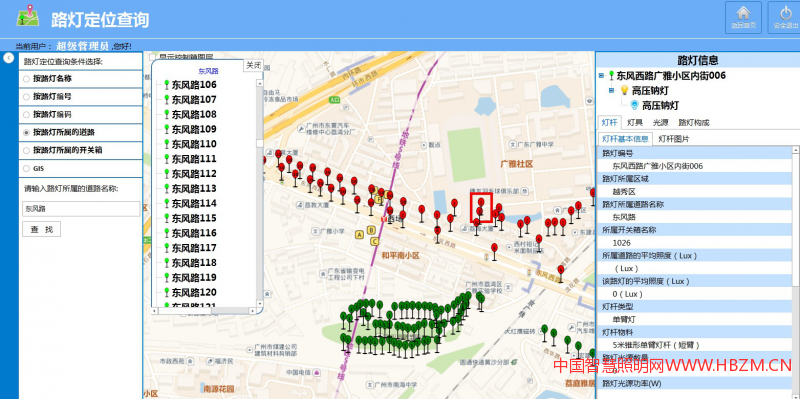Click the vertical scrollbar thumb in street list
Viewport: 800px width, 399px height.
point(260,143)
